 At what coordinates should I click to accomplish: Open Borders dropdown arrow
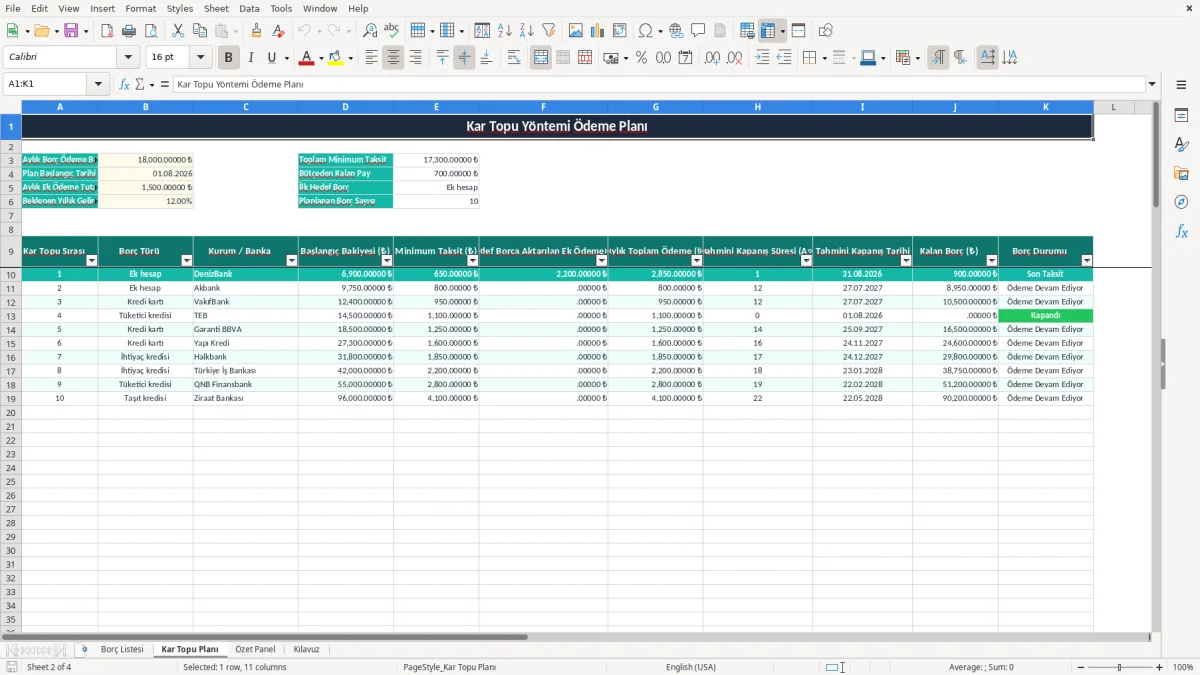click(x=824, y=58)
